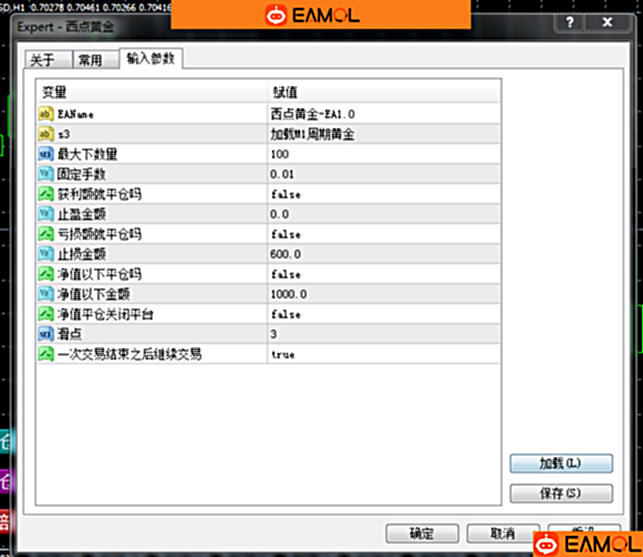
Task: Click the boolean icon beside 获利额就平仓吗
Action: (46, 194)
